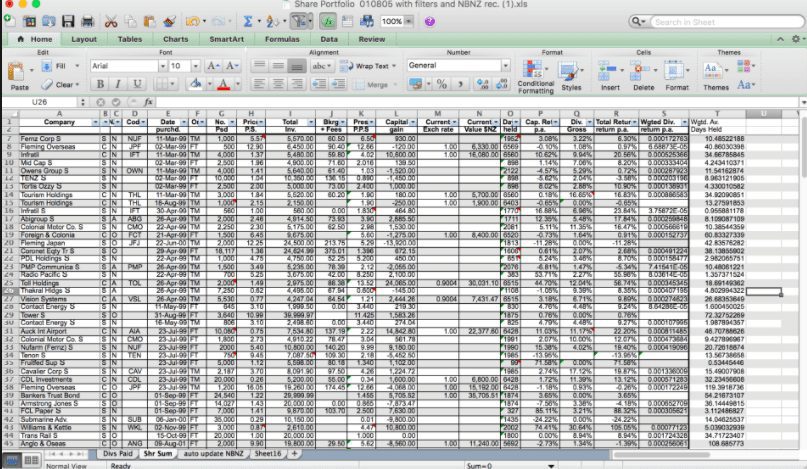The height and width of the screenshot is (469, 807).
Task: Toggle the Filter funnel button
Action: (298, 21)
